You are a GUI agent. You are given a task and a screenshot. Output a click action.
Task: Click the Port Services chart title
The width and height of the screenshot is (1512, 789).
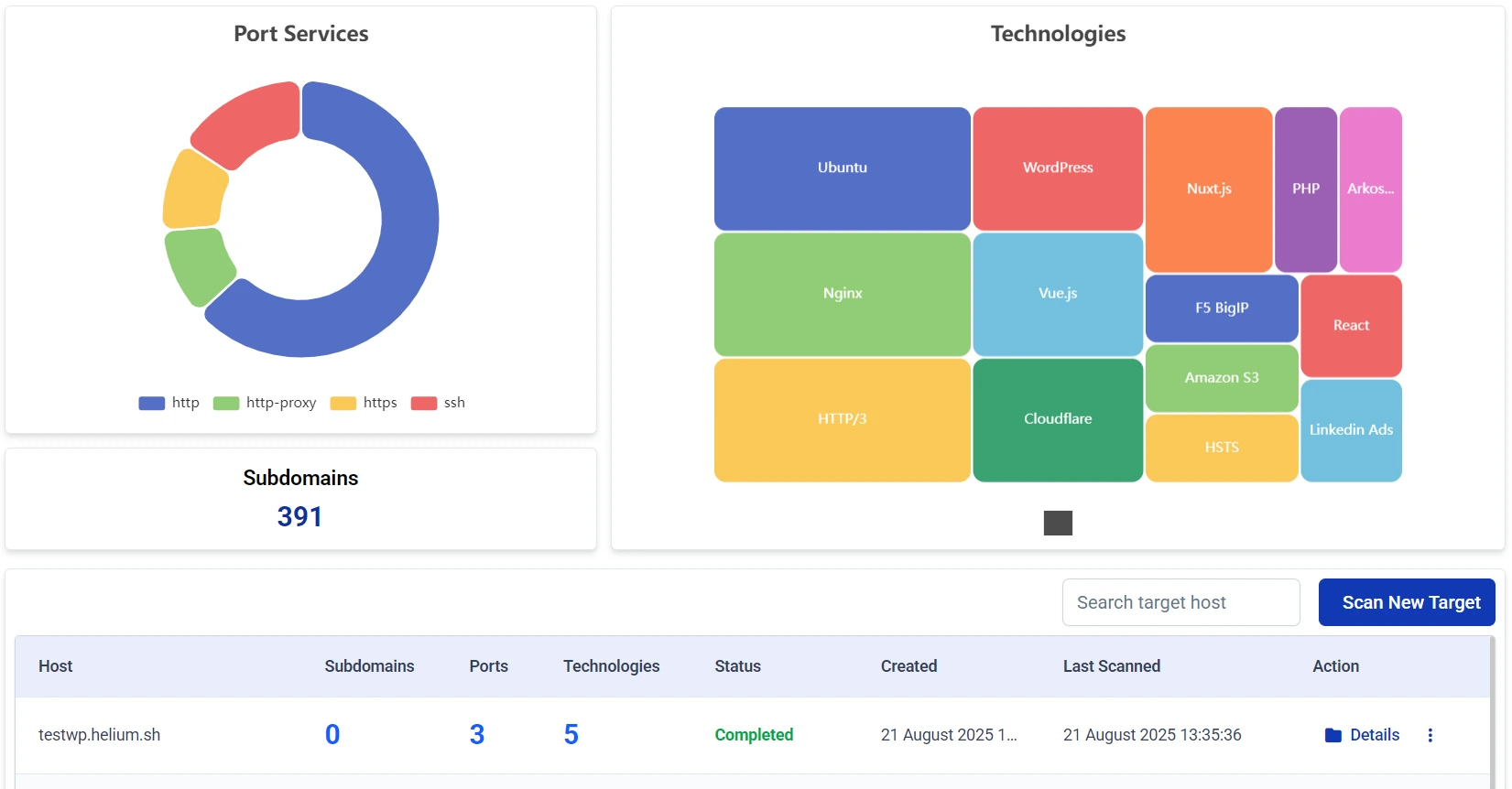pos(300,34)
